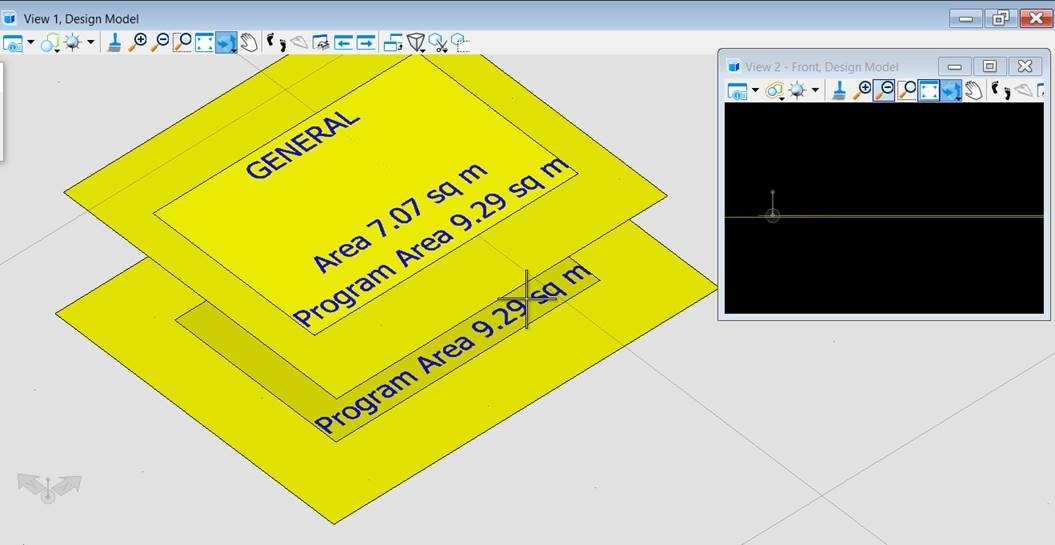Screen dimensions: 1055x545
Task: Expand View Attributes dropdown arrow in View 2
Action: 756,90
